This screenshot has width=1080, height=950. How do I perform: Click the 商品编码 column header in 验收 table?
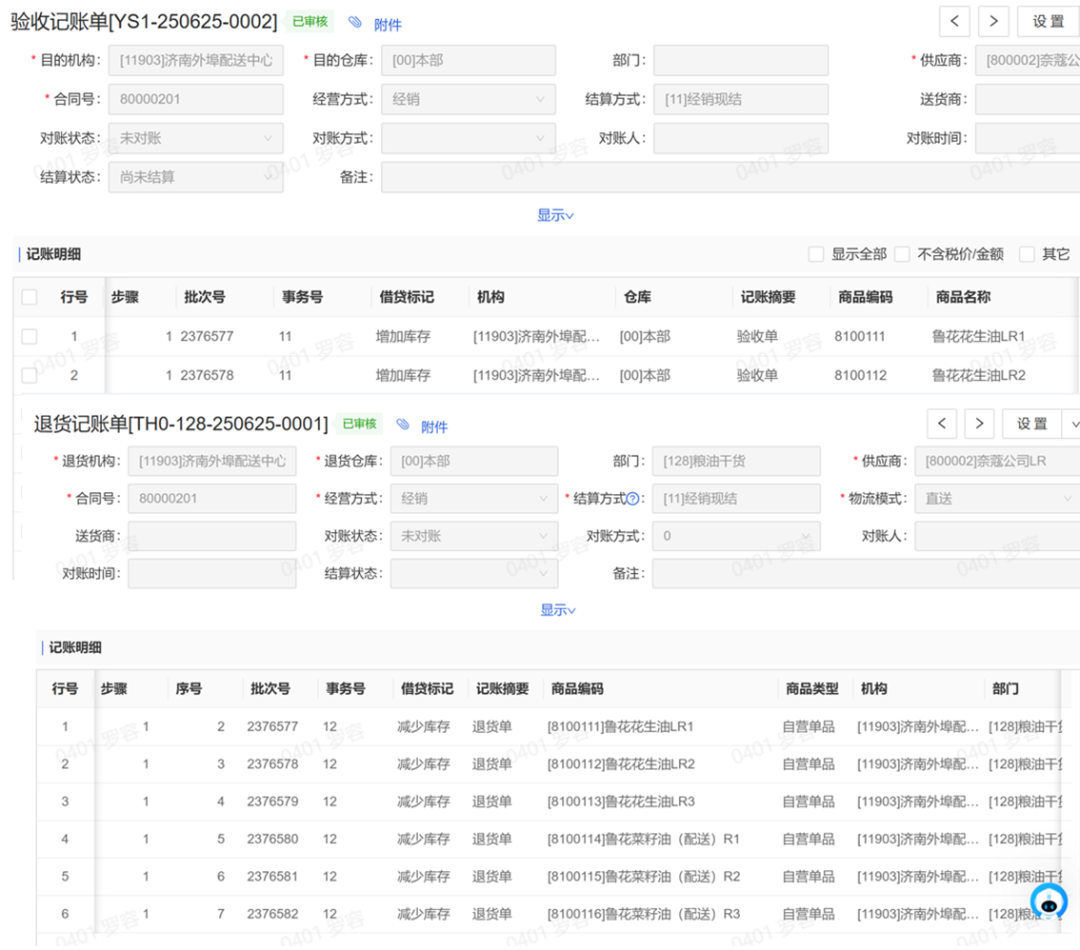point(865,297)
